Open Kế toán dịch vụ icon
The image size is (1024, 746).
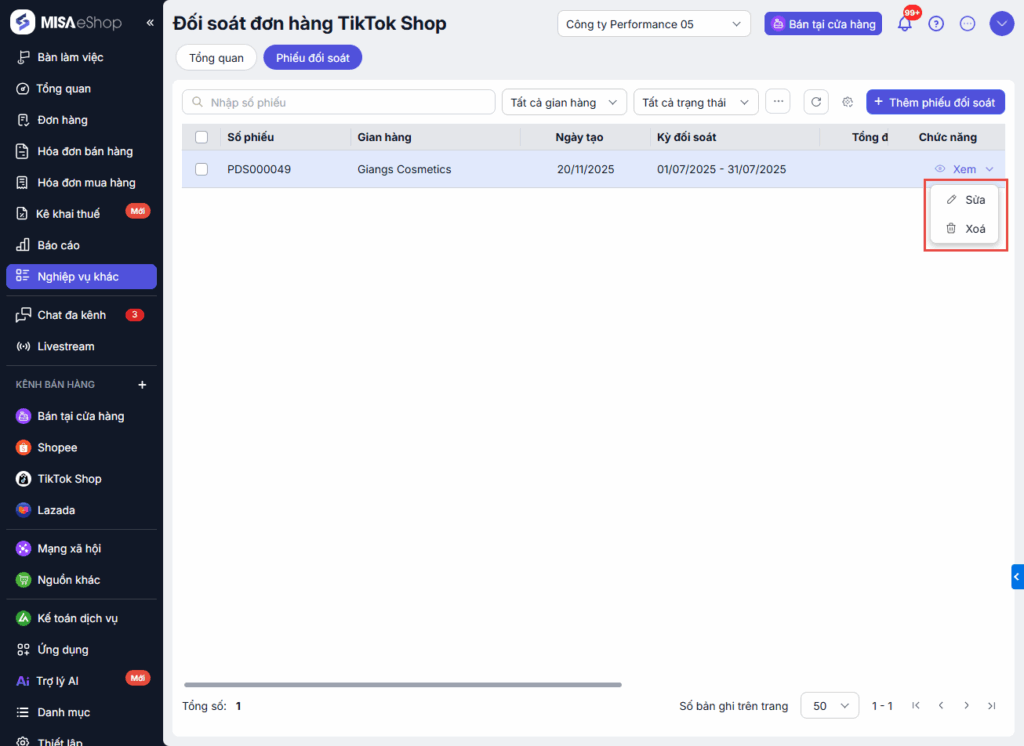coord(24,618)
